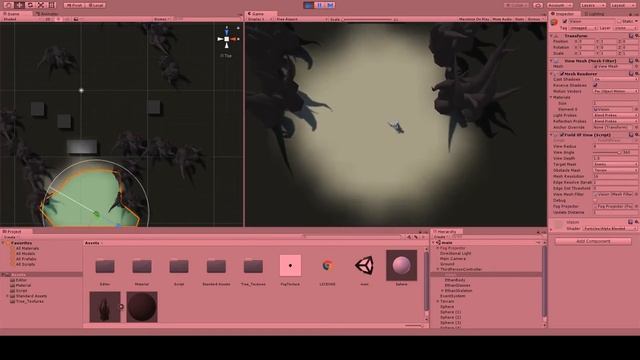Viewport: 640px width, 360px height.
Task: Open the Layout dropdown
Action: tap(622, 5)
